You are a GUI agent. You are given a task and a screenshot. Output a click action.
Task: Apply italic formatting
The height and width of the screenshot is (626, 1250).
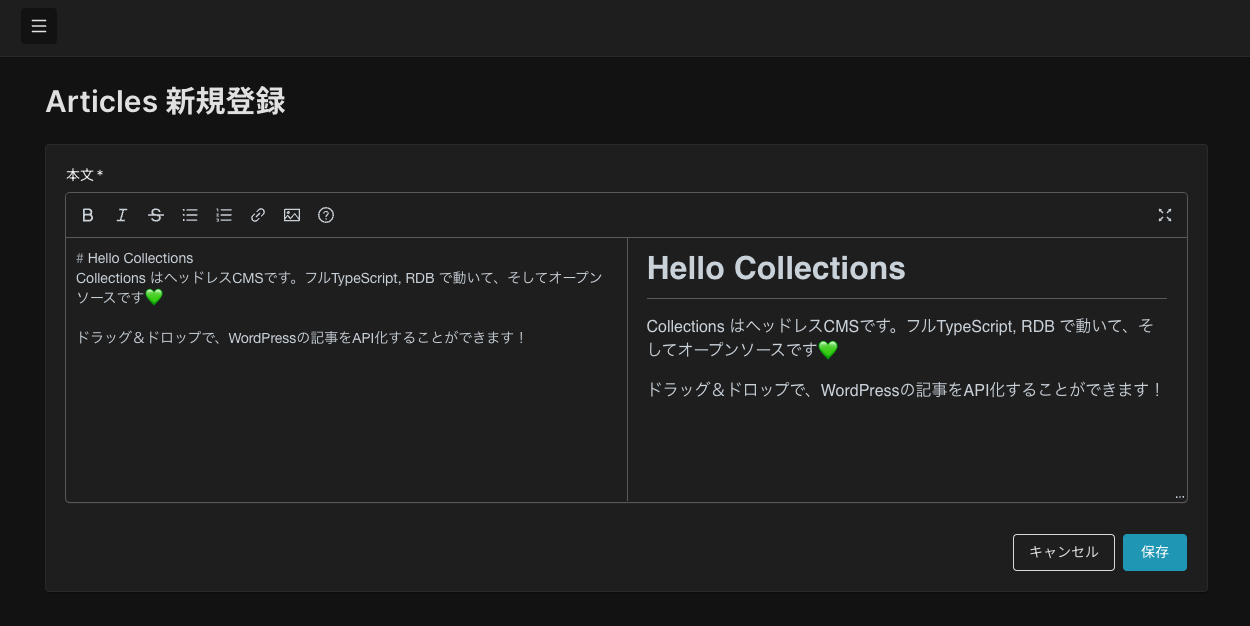point(121,215)
